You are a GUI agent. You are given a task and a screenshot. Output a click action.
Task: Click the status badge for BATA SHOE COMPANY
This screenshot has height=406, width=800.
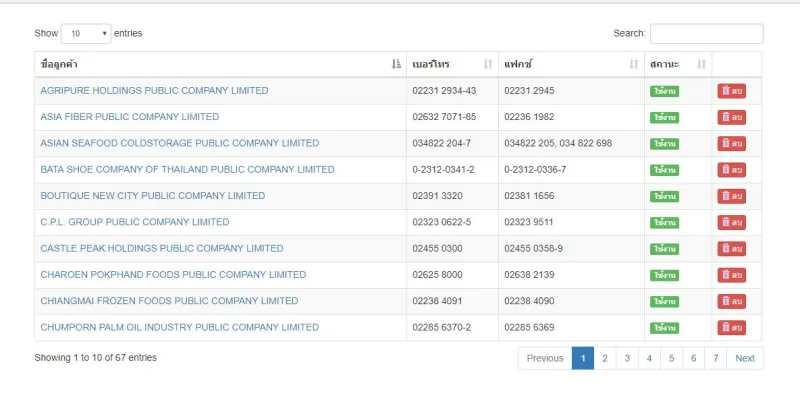(x=664, y=170)
